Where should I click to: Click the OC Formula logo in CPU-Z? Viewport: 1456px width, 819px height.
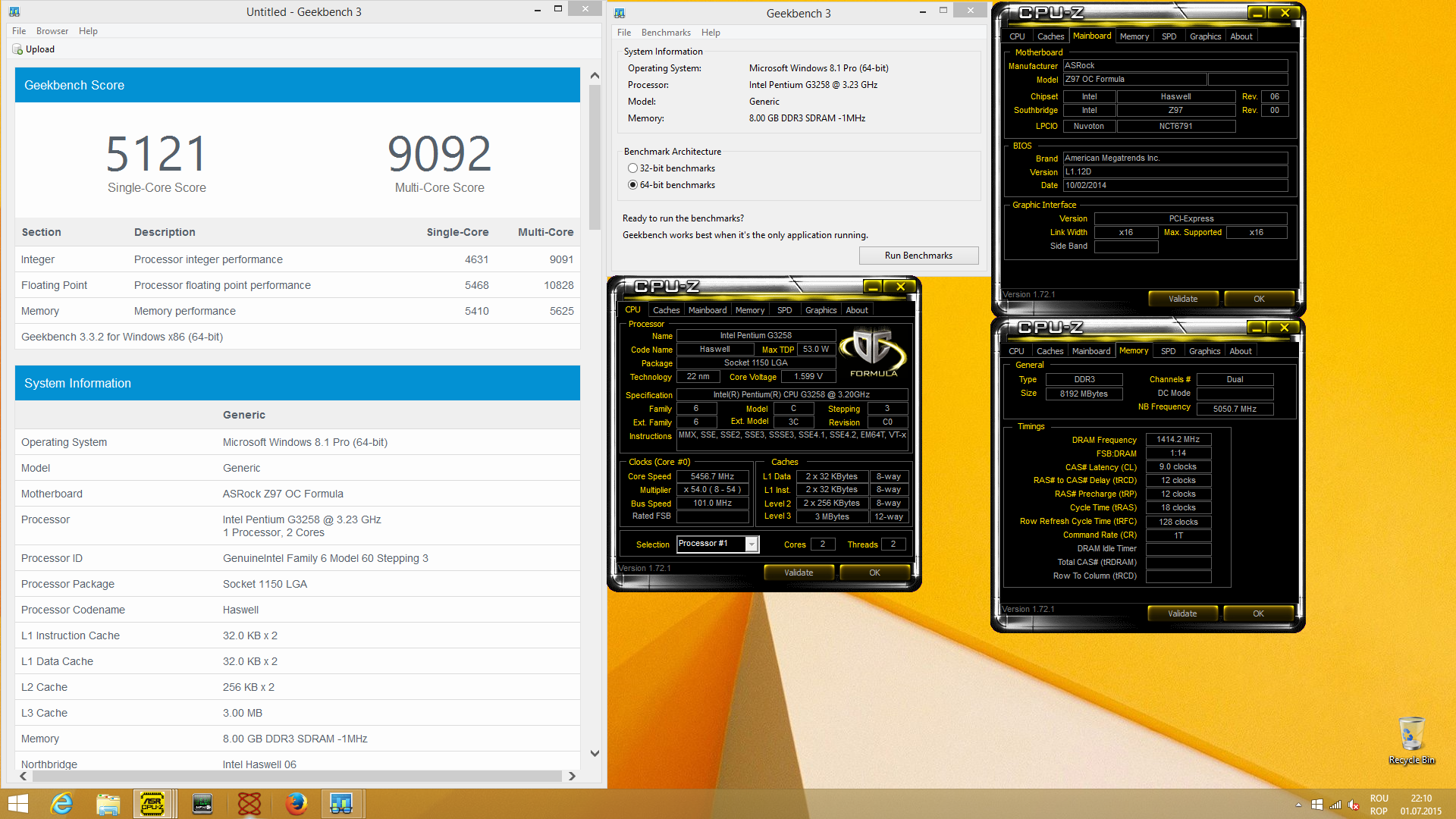[x=873, y=353]
